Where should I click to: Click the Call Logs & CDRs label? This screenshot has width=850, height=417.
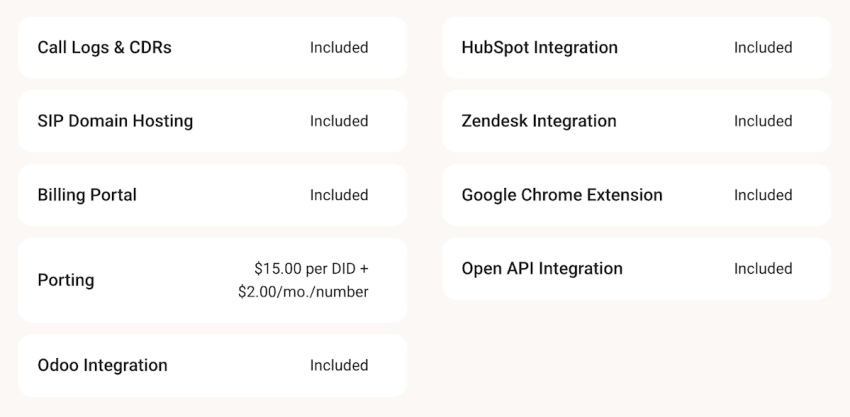coord(104,48)
